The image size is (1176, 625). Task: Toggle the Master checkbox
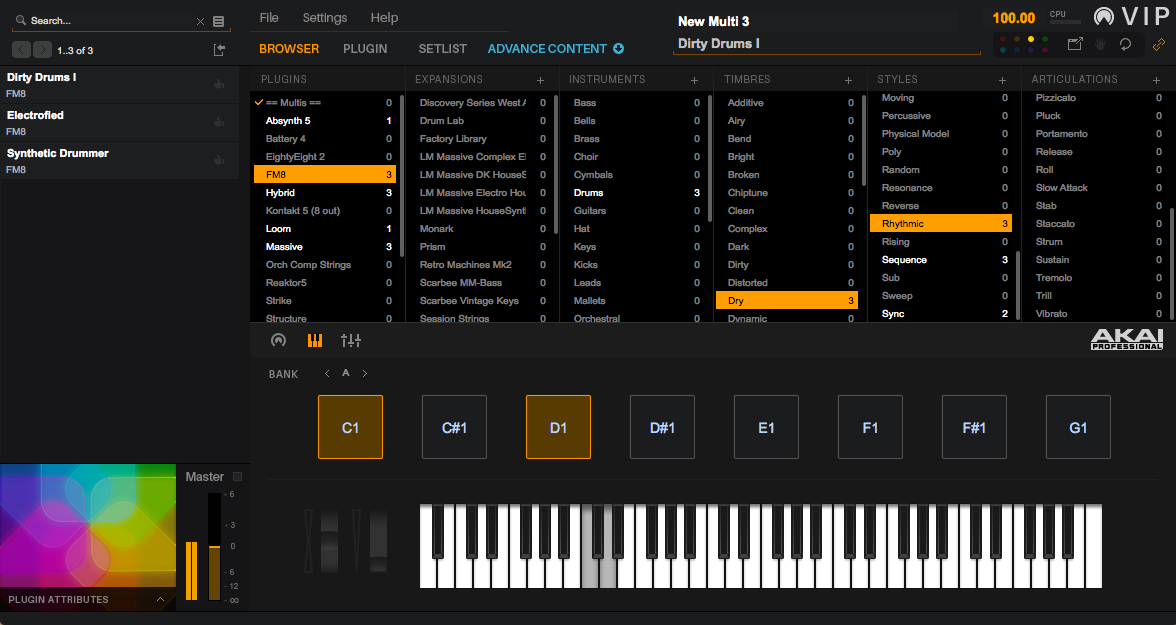pyautogui.click(x=238, y=476)
